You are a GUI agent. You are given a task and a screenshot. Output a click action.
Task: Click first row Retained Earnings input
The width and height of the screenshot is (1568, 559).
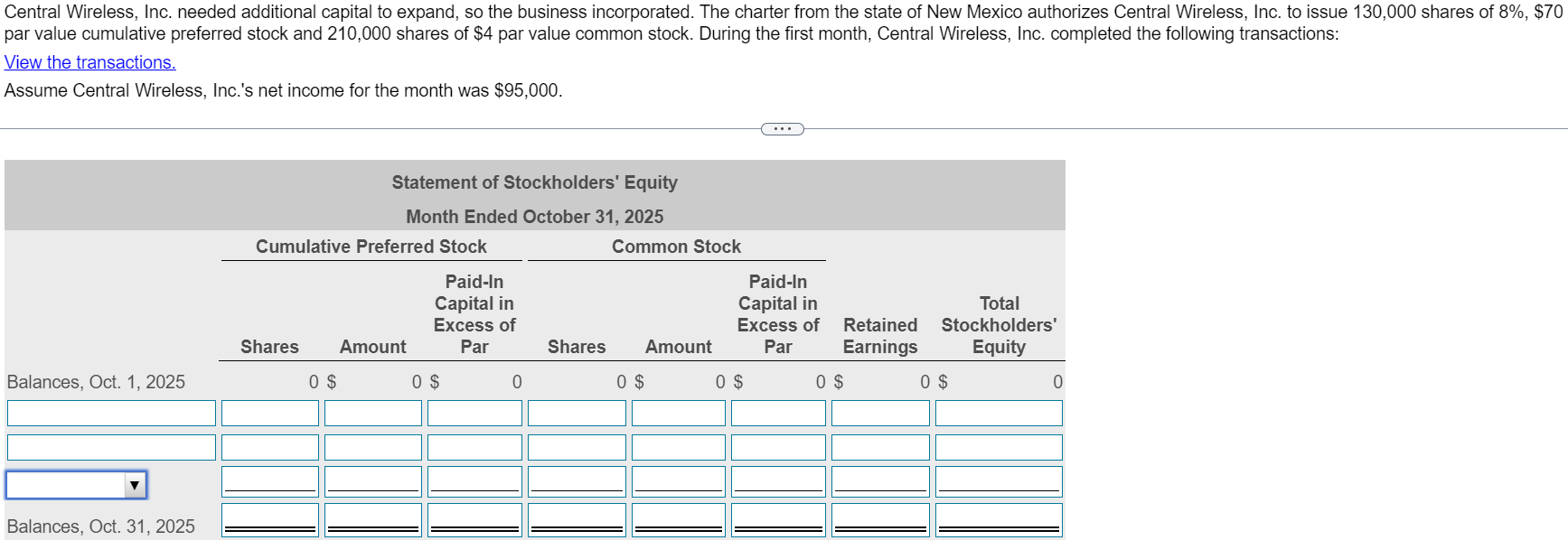(x=880, y=414)
